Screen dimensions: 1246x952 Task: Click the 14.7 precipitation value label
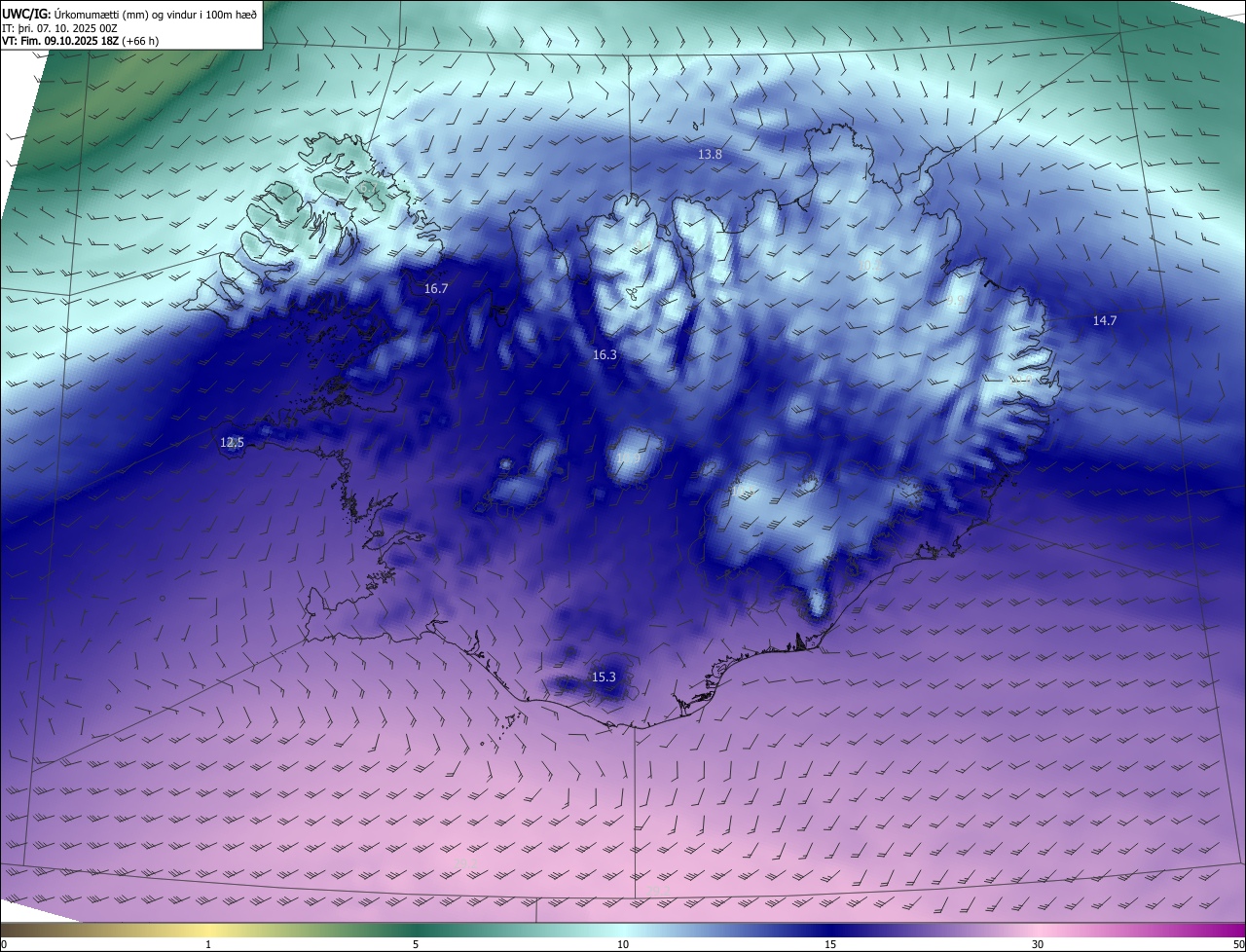[x=1104, y=320]
